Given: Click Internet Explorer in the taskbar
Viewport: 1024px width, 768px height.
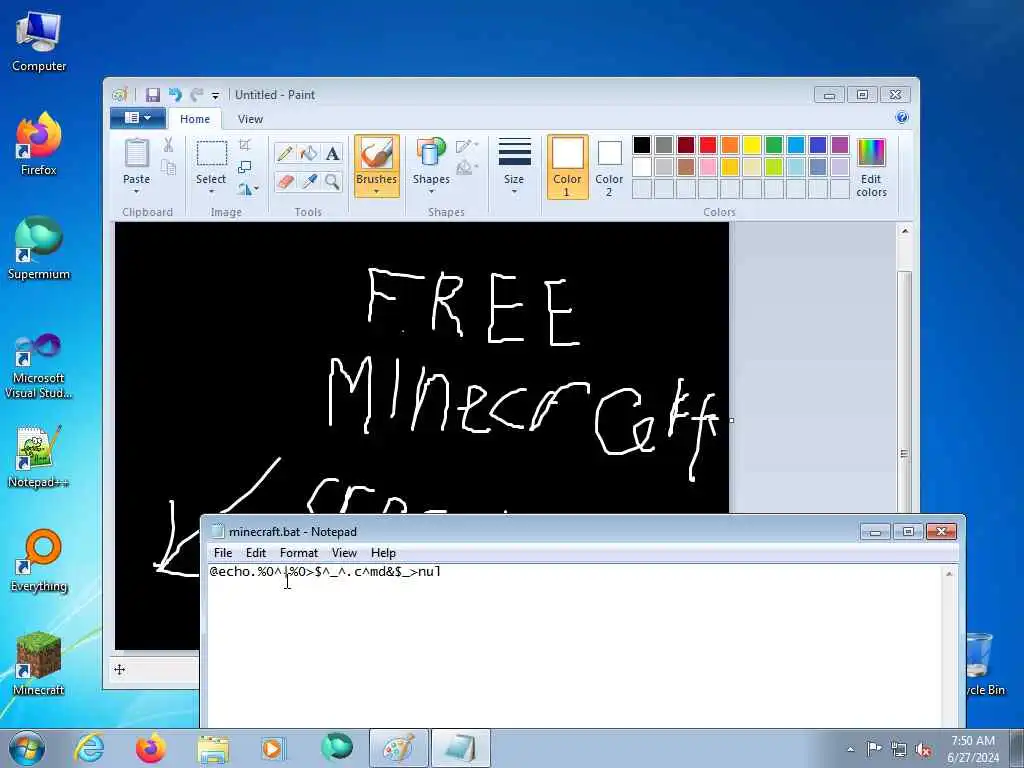Looking at the screenshot, I should (89, 748).
